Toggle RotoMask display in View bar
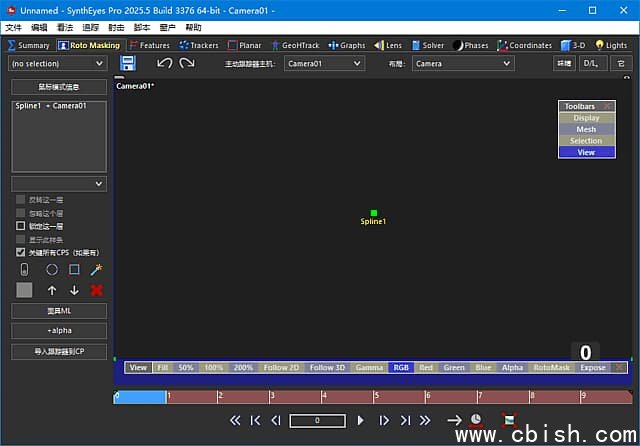This screenshot has height=446, width=640. (x=551, y=368)
